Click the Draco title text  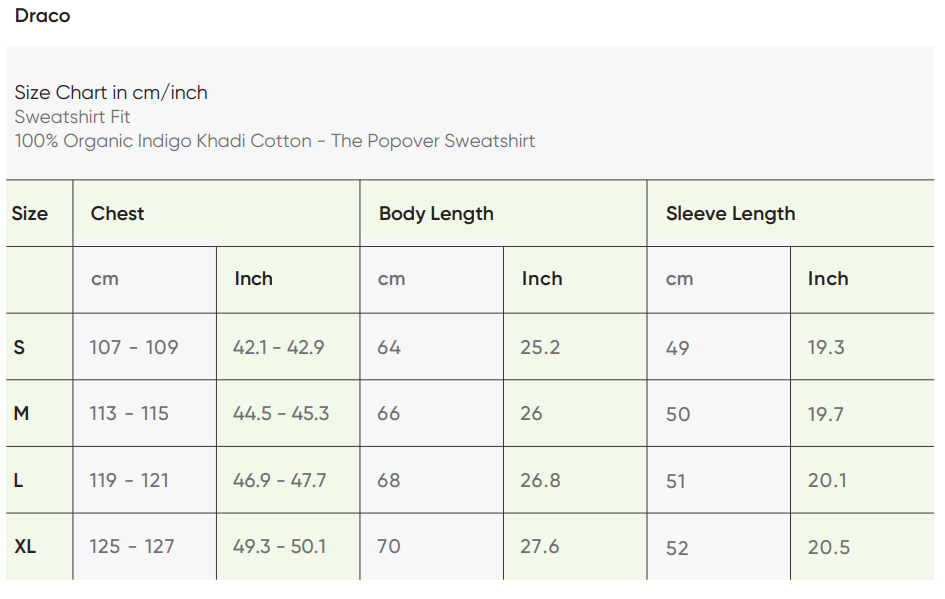(42, 16)
